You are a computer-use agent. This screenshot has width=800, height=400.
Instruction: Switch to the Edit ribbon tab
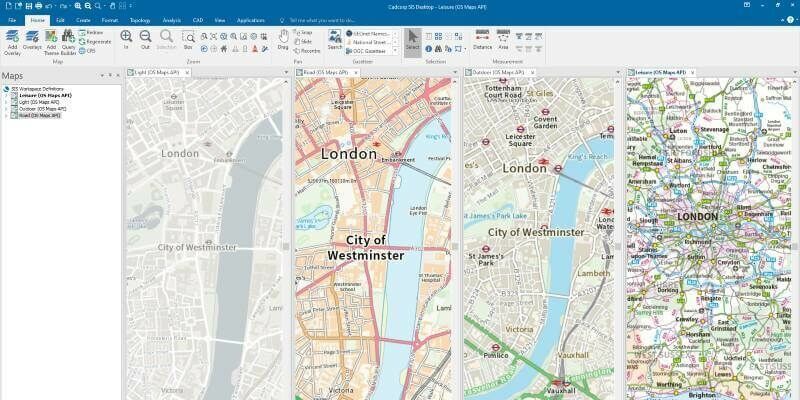coord(61,20)
